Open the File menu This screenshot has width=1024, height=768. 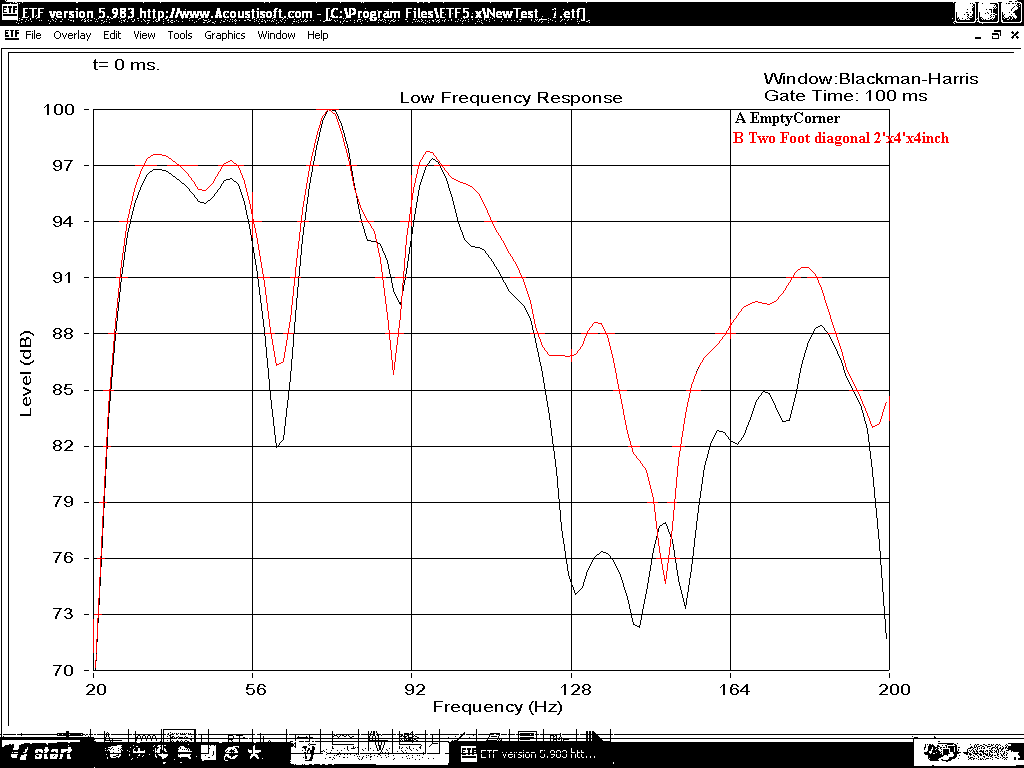coord(33,35)
